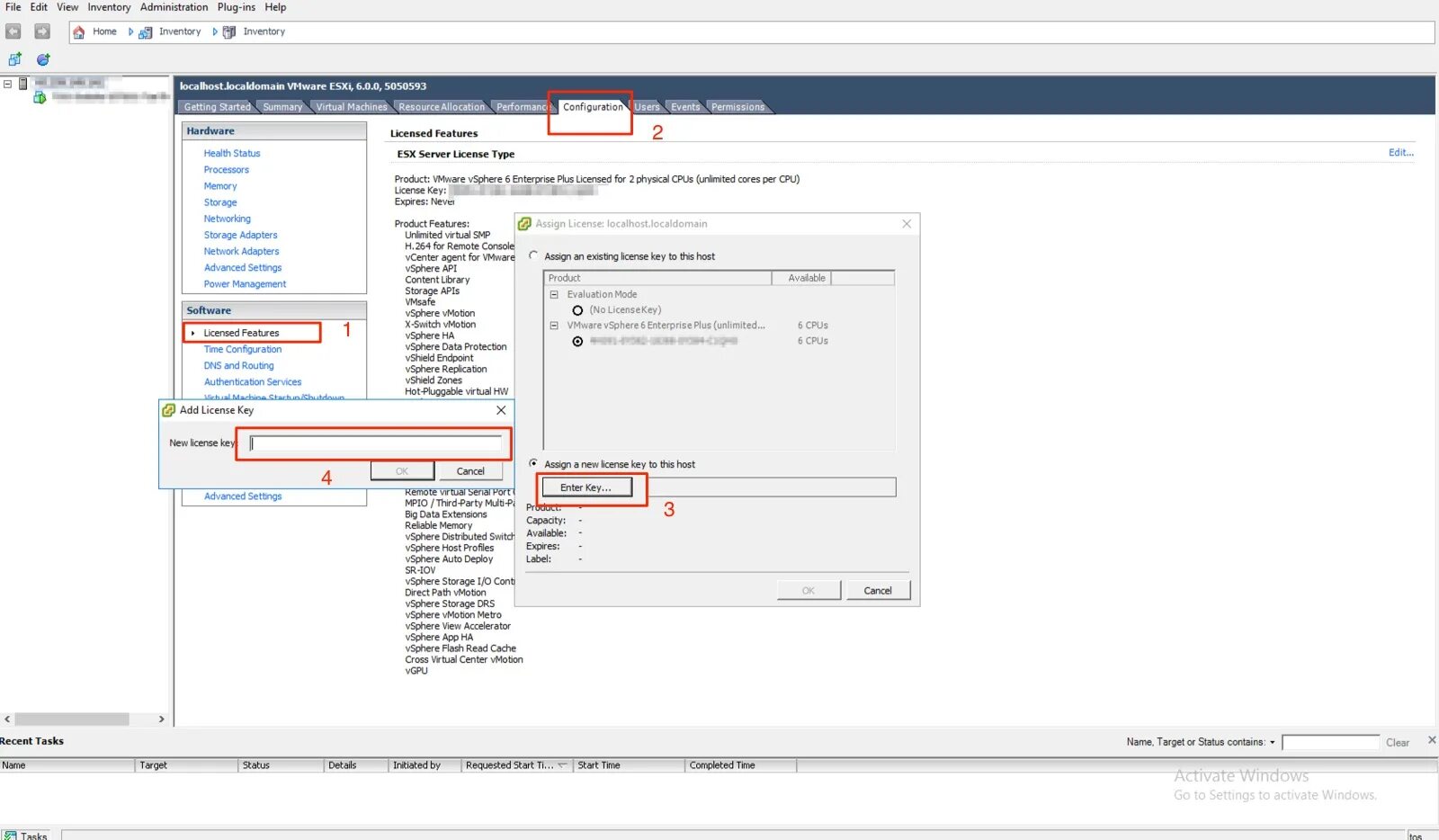Collapse the Evaluation Mode group
The width and height of the screenshot is (1439, 840).
554,295
